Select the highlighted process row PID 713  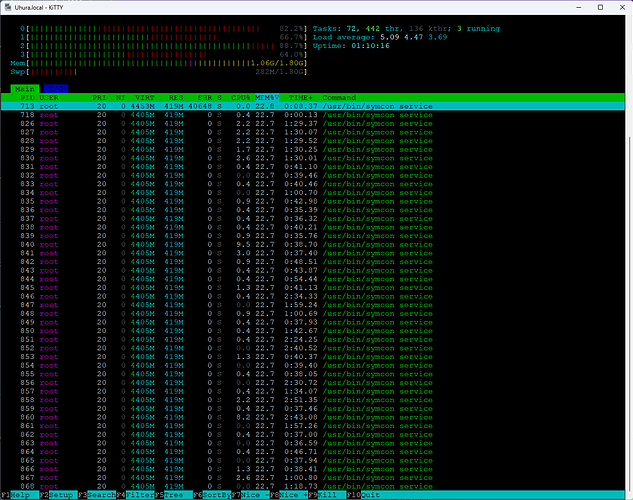(x=200, y=105)
